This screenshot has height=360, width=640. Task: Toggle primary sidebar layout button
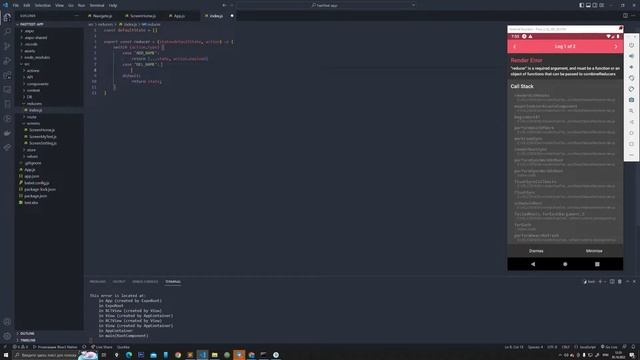coord(582,5)
